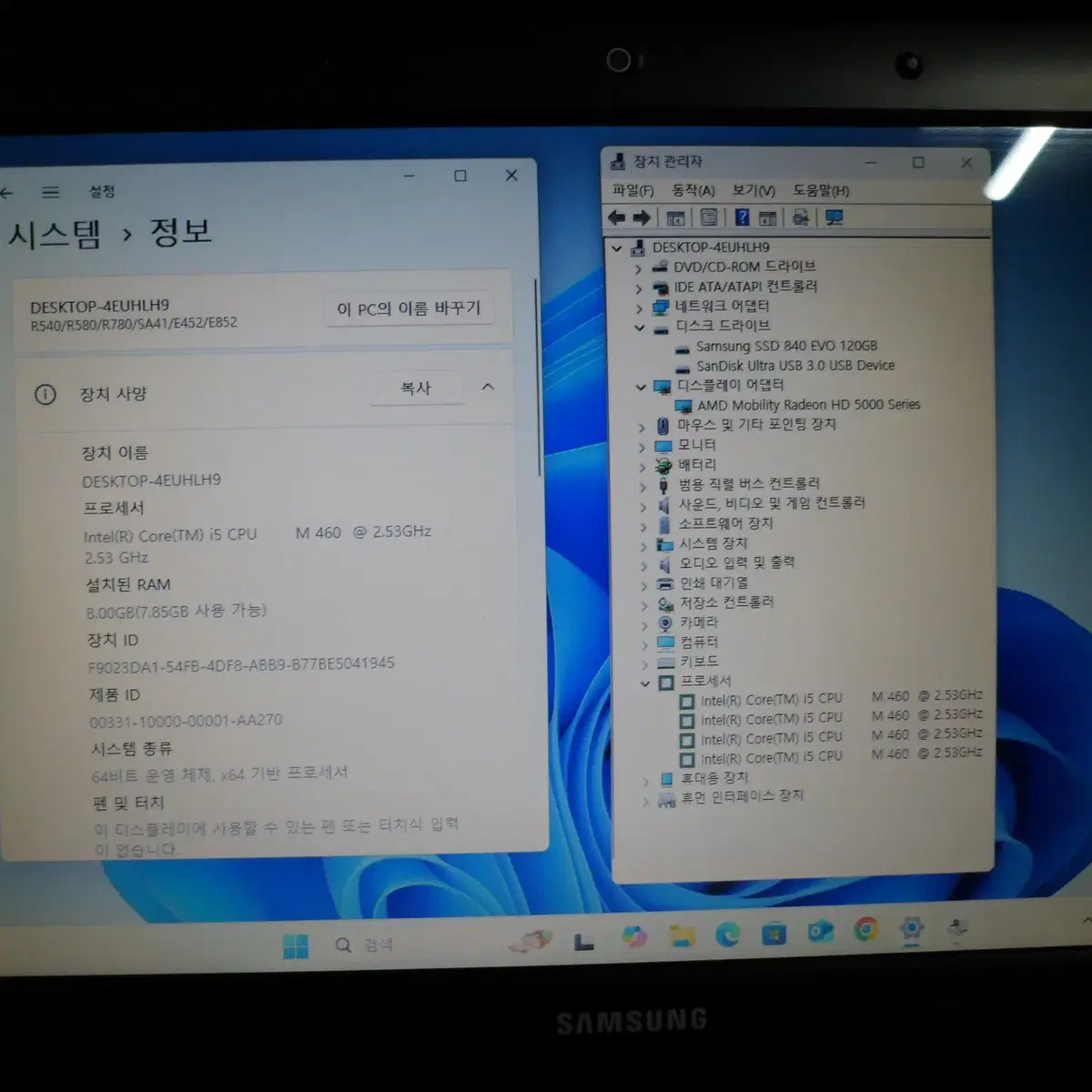Collapse the 장치 사양 section chevron
This screenshot has width=1092, height=1092.
click(x=488, y=387)
